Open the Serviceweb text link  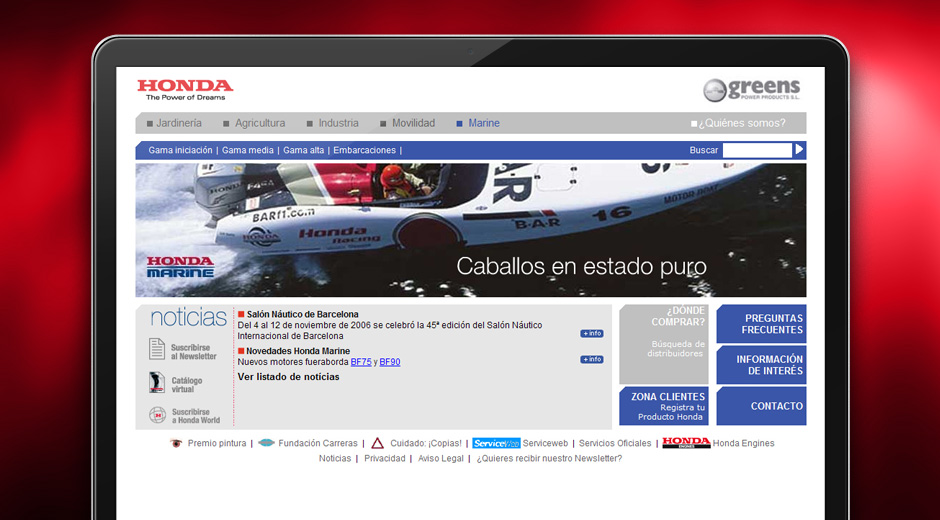tap(545, 443)
